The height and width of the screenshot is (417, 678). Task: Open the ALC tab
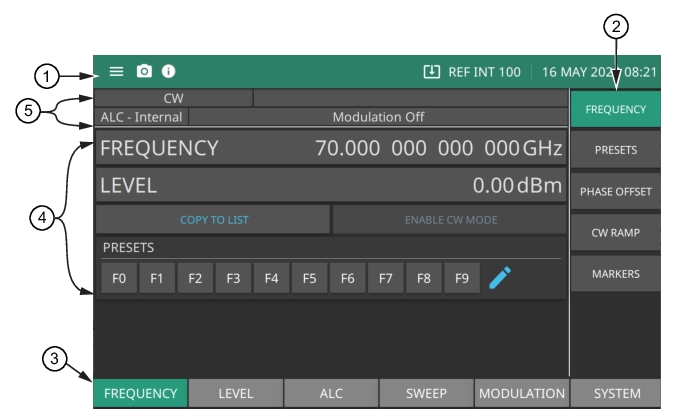click(x=331, y=393)
